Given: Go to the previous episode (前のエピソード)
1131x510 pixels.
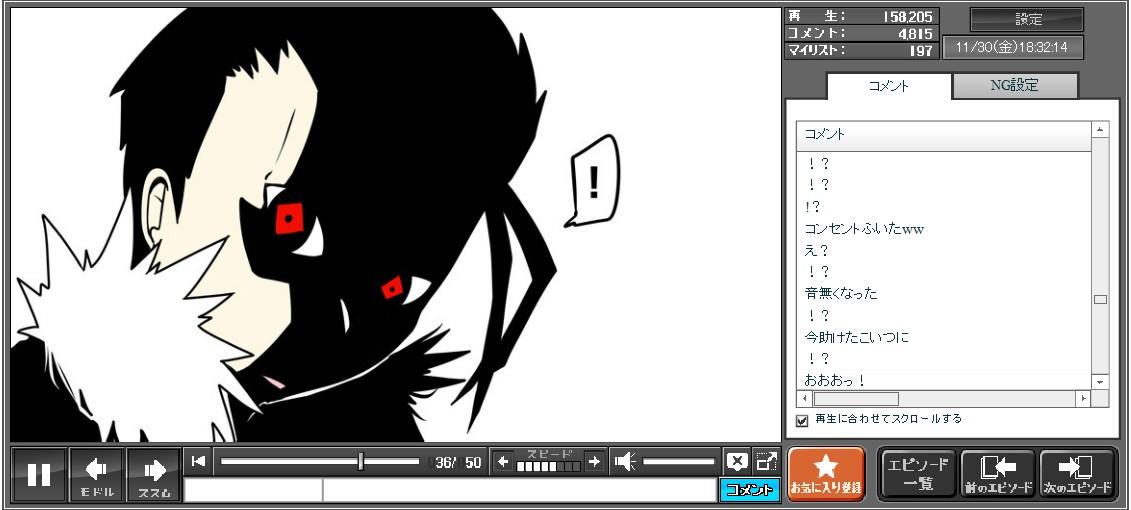Looking at the screenshot, I should click(x=998, y=474).
